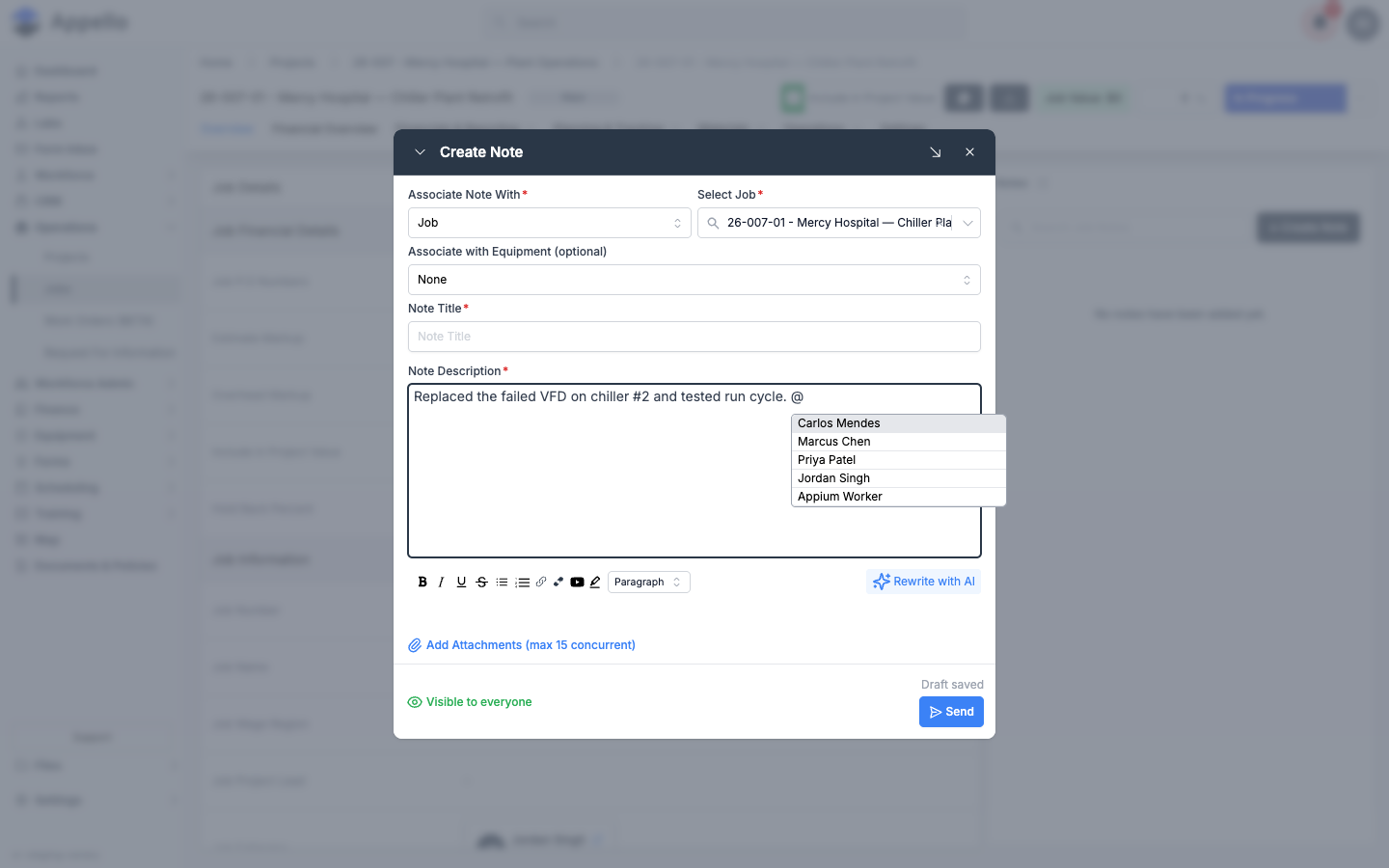Expand the Associate with Equipment dropdown
This screenshot has height=868, width=1389.
[694, 280]
